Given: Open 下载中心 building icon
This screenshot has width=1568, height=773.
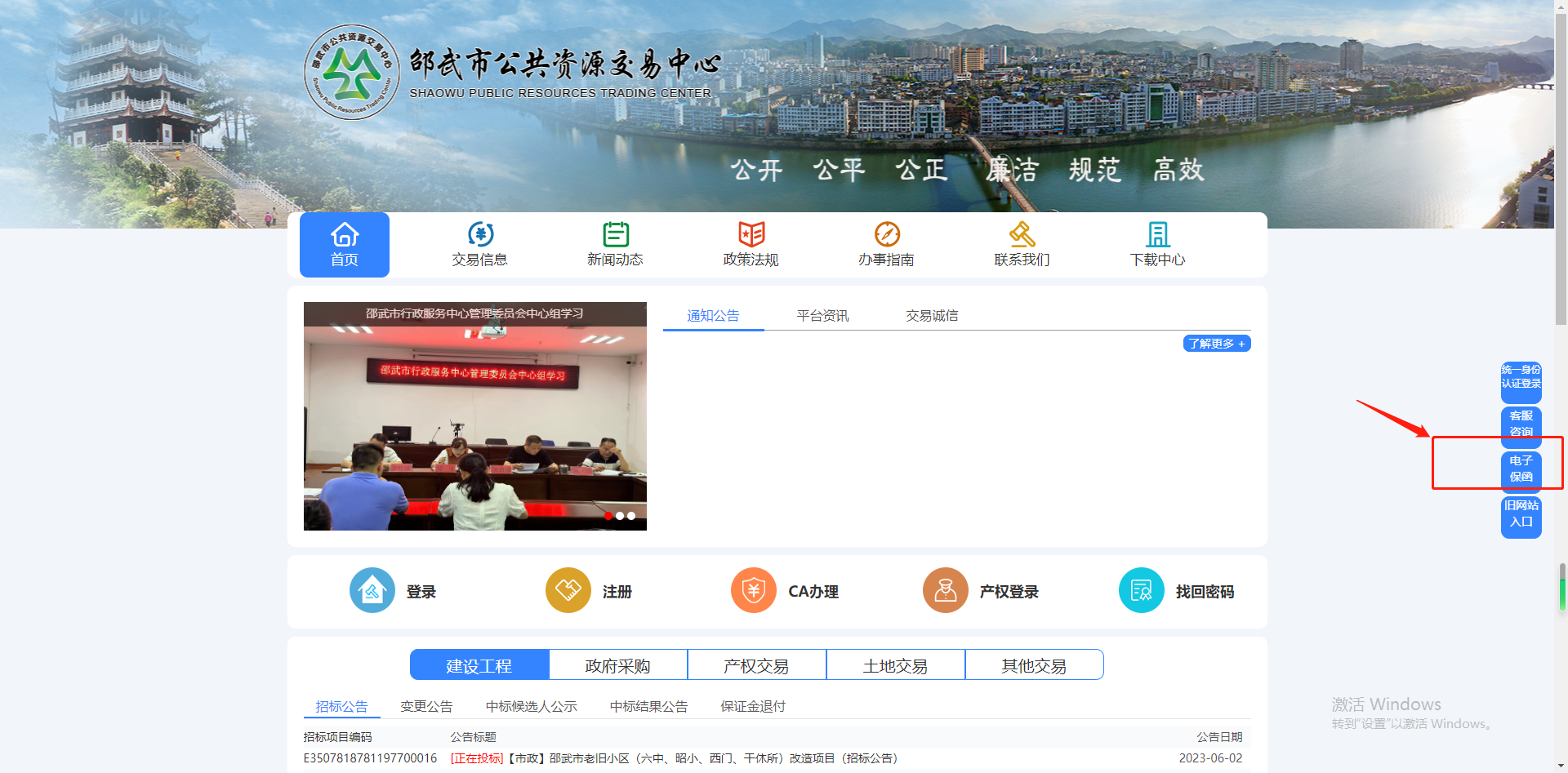Looking at the screenshot, I should [1157, 235].
